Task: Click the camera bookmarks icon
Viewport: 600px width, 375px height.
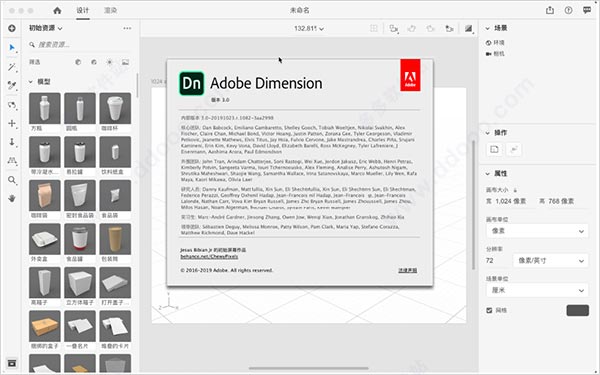Action: (450, 28)
